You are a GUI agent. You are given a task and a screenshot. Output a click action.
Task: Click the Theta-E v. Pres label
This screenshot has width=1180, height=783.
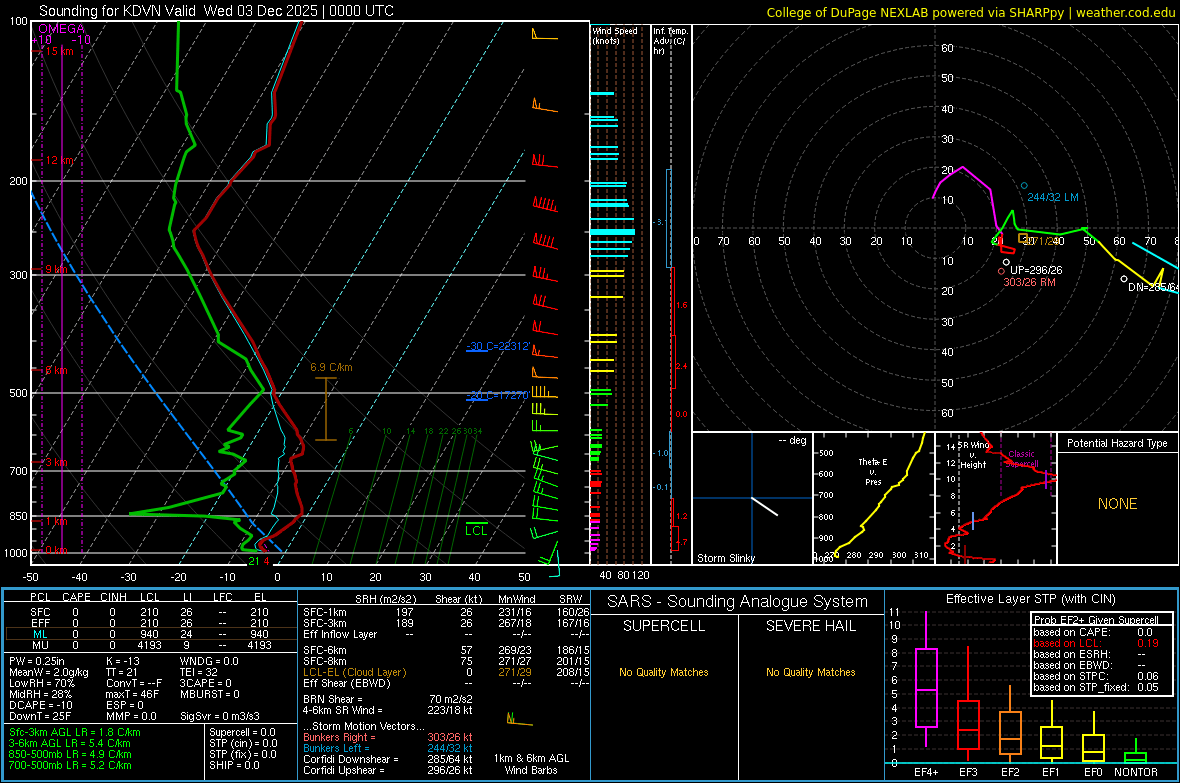tap(873, 471)
